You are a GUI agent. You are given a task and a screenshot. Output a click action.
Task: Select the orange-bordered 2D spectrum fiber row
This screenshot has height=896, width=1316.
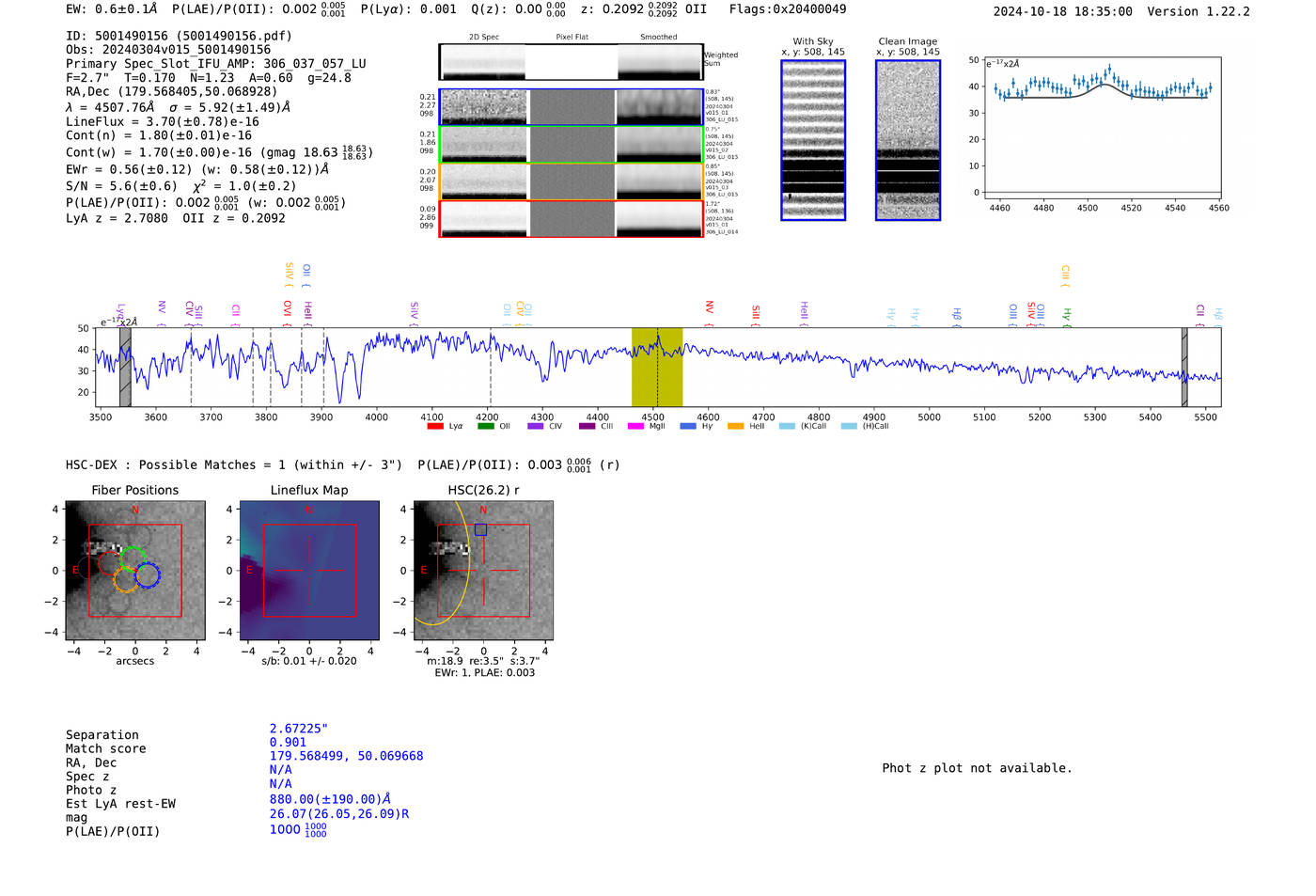[x=572, y=181]
